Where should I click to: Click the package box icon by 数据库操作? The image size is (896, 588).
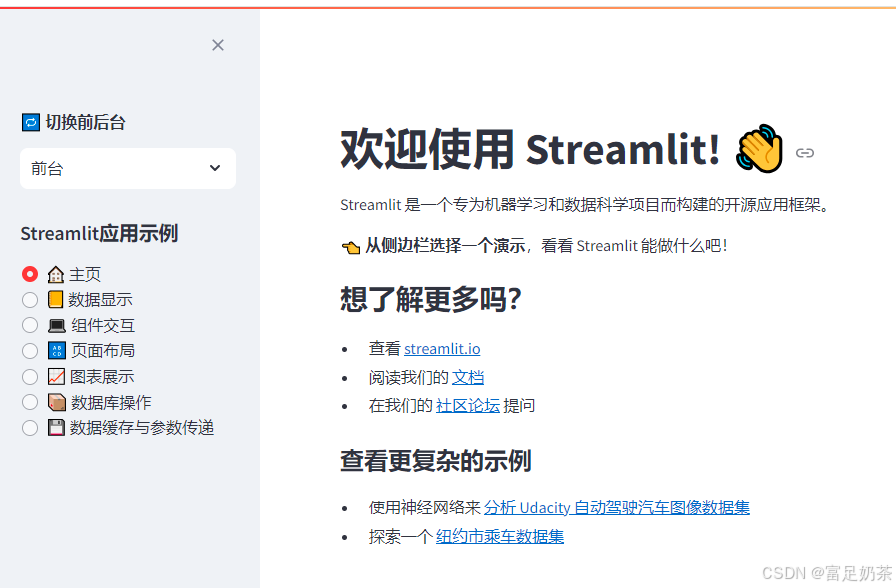(57, 402)
